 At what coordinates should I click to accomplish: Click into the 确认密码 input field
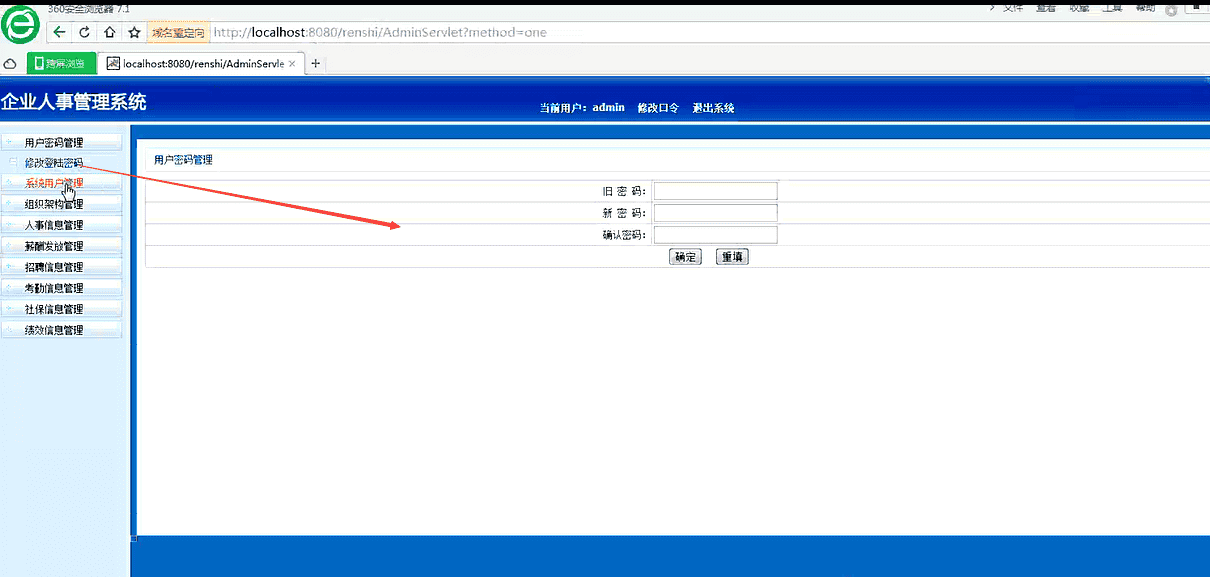(715, 235)
